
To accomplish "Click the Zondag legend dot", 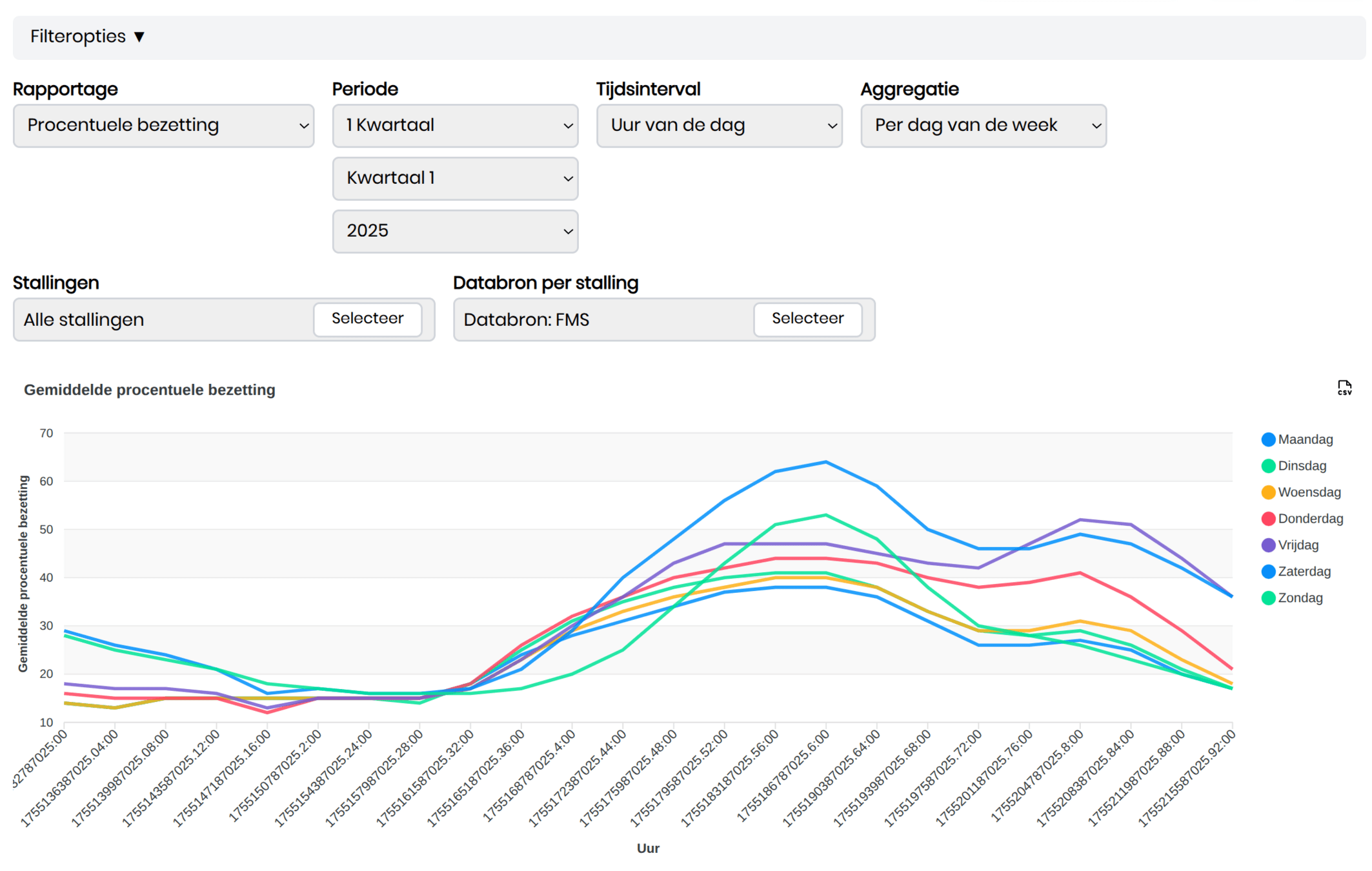I will pos(1268,598).
